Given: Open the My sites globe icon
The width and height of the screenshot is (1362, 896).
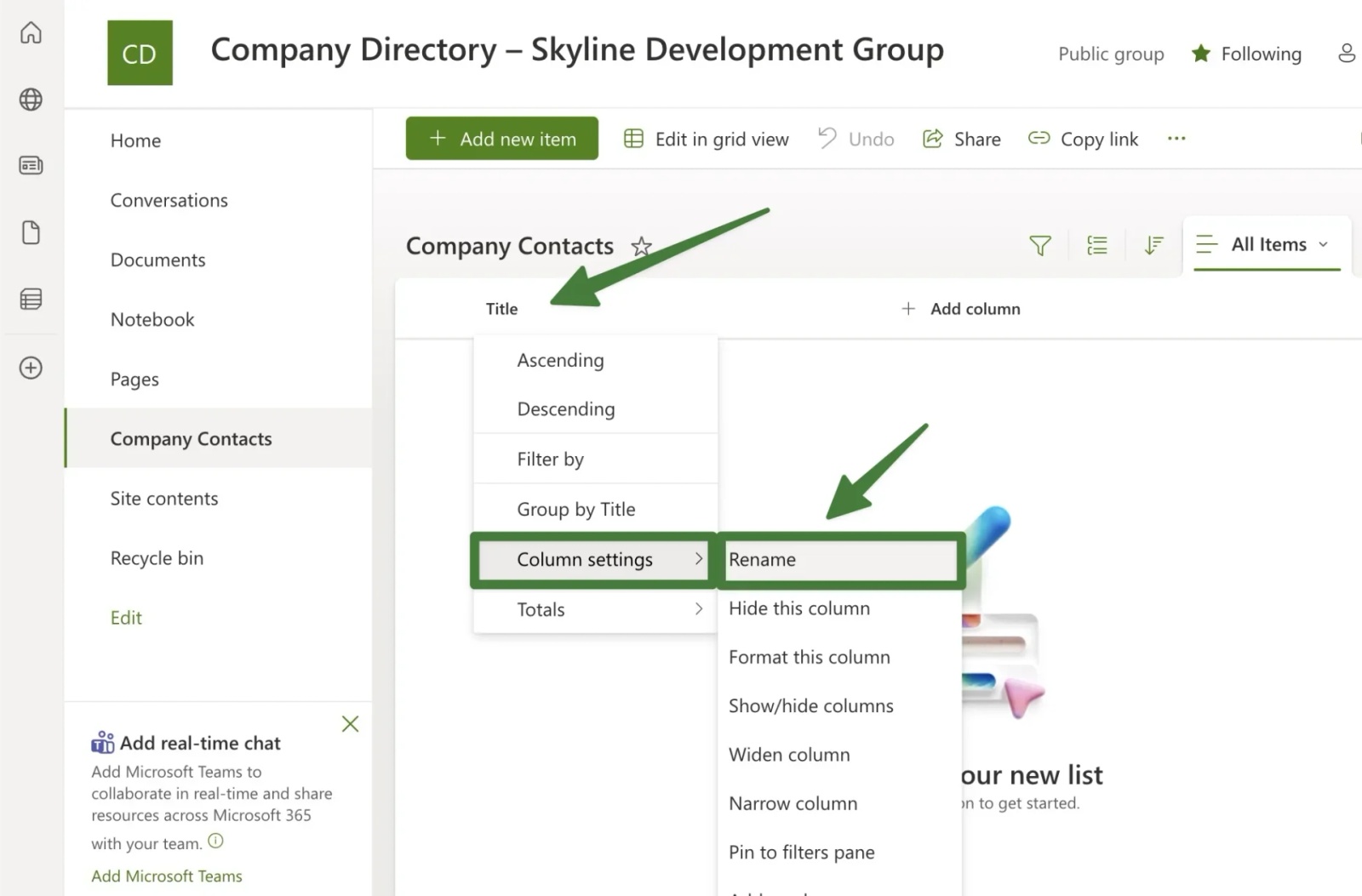Looking at the screenshot, I should point(31,100).
